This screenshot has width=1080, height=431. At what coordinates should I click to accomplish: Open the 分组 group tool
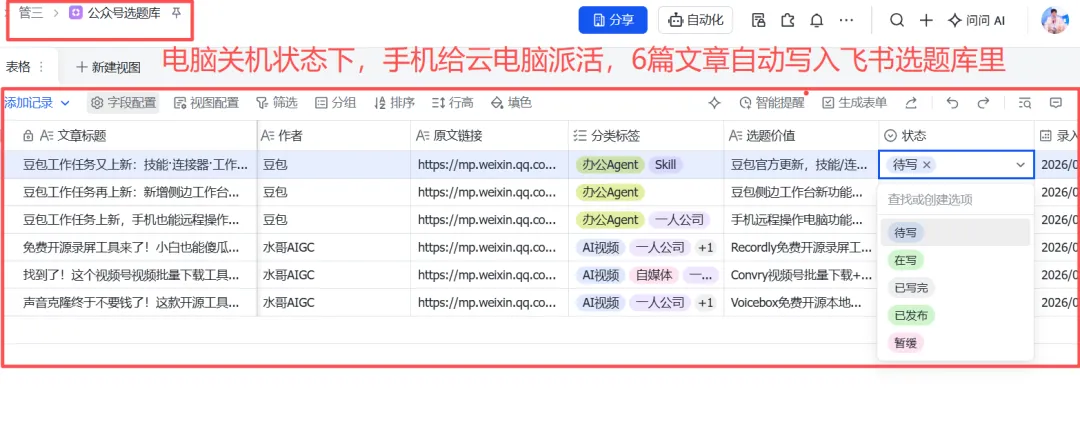[335, 103]
